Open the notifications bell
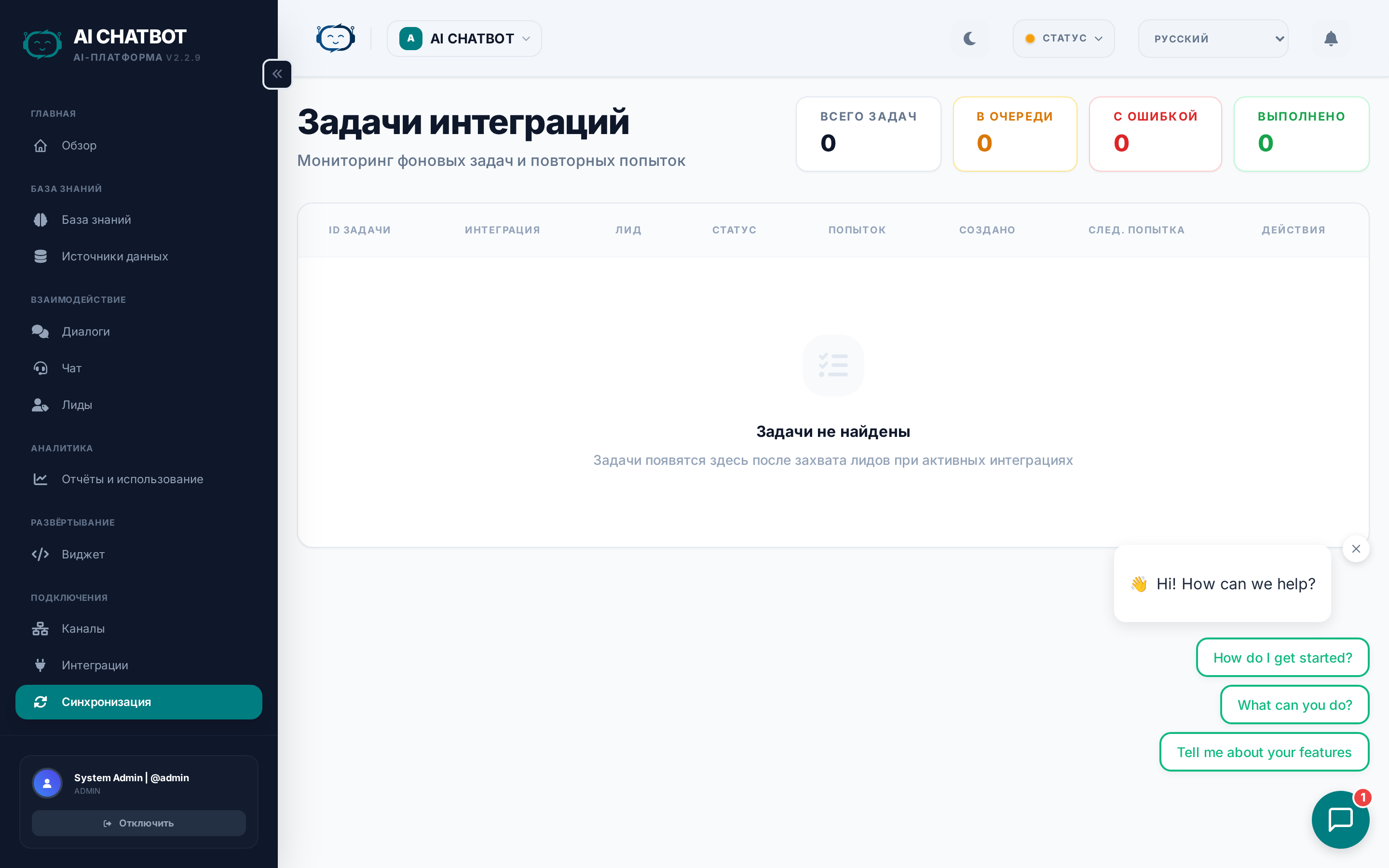 [1331, 39]
